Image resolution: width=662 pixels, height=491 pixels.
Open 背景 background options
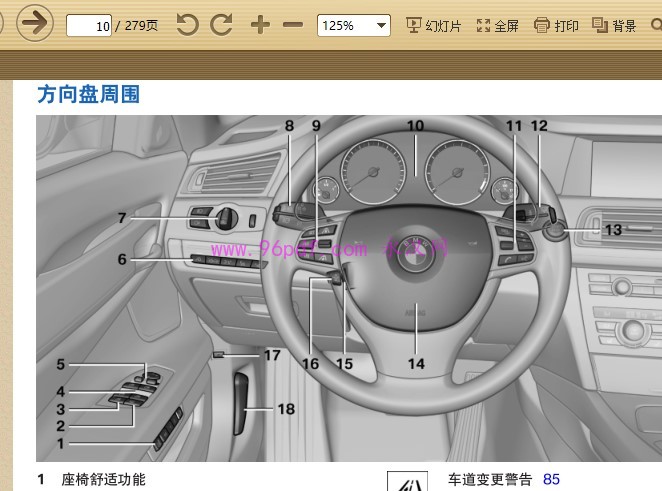click(614, 25)
